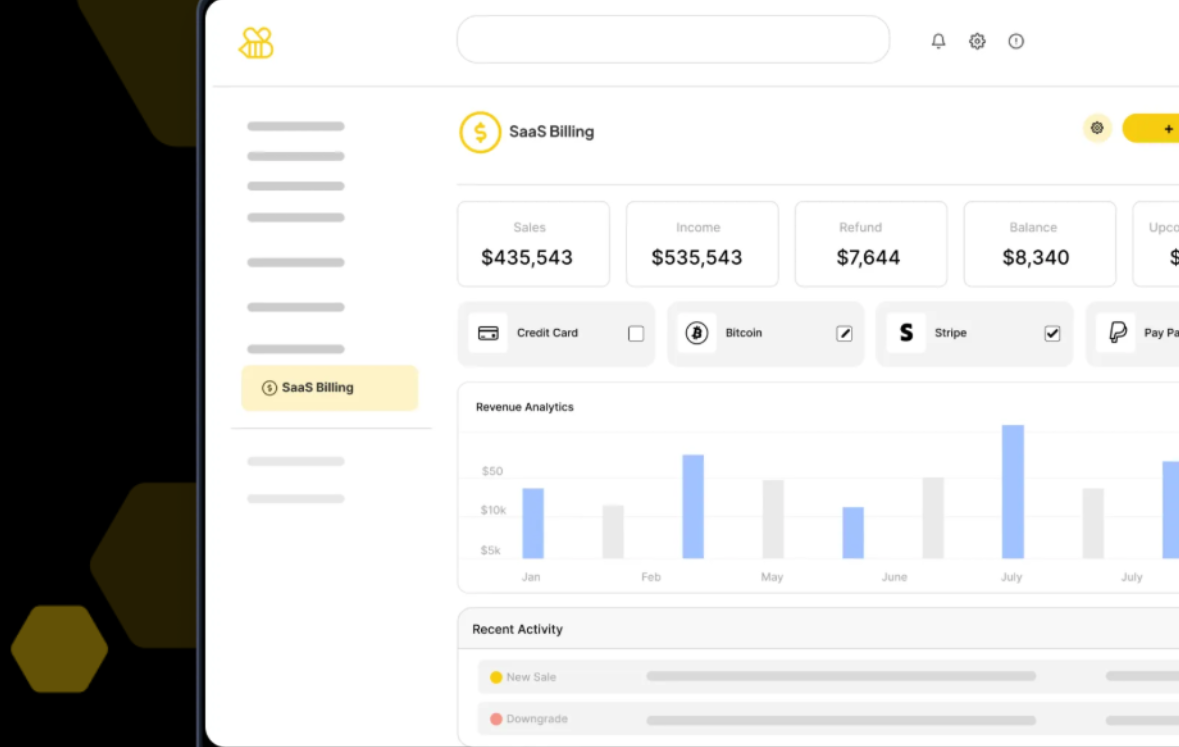Open the top bar settings gear
This screenshot has width=1179, height=747.
(976, 41)
